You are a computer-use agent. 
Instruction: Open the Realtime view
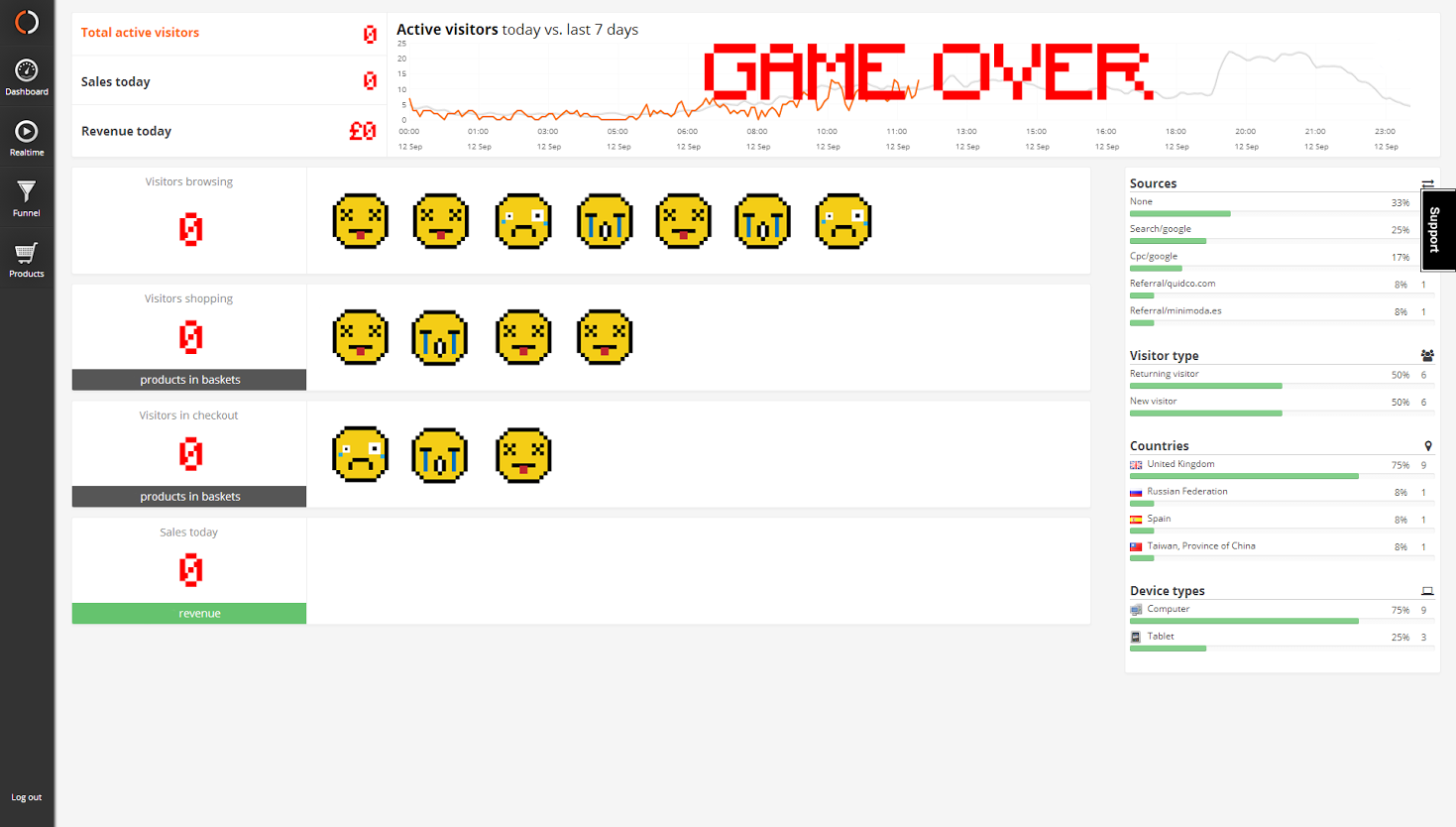pos(27,139)
